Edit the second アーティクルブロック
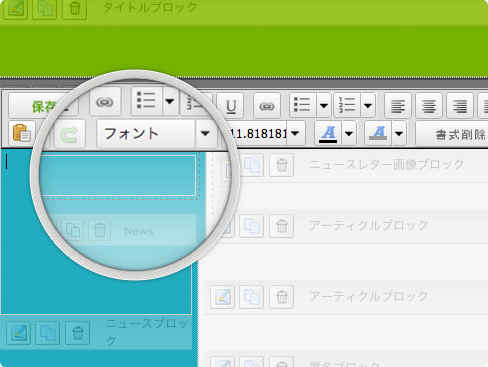The image size is (488, 367). coord(222,297)
